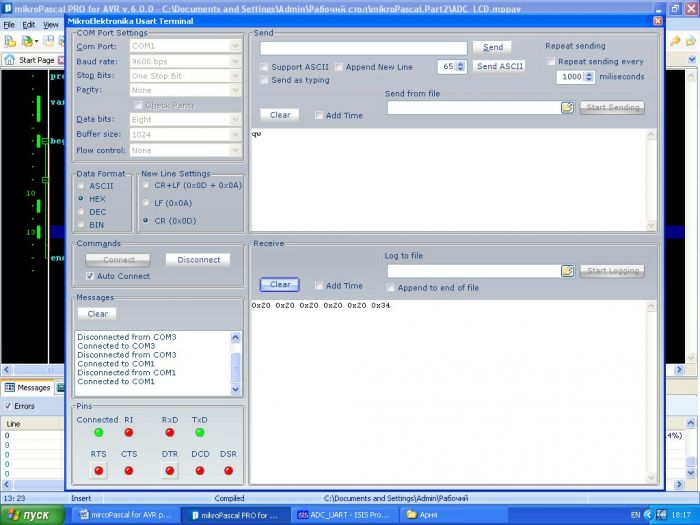
Task: Toggle Add Time checkbox in Send section
Action: tap(319, 115)
